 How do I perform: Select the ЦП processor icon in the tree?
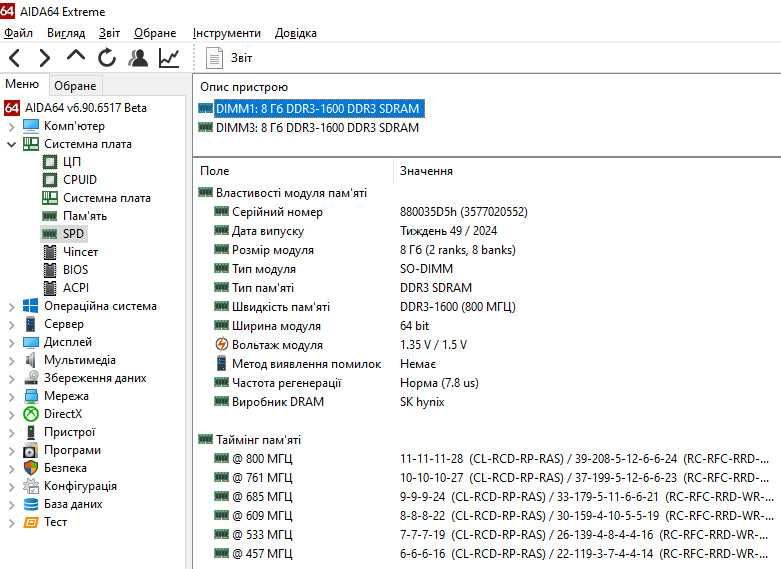click(x=50, y=162)
